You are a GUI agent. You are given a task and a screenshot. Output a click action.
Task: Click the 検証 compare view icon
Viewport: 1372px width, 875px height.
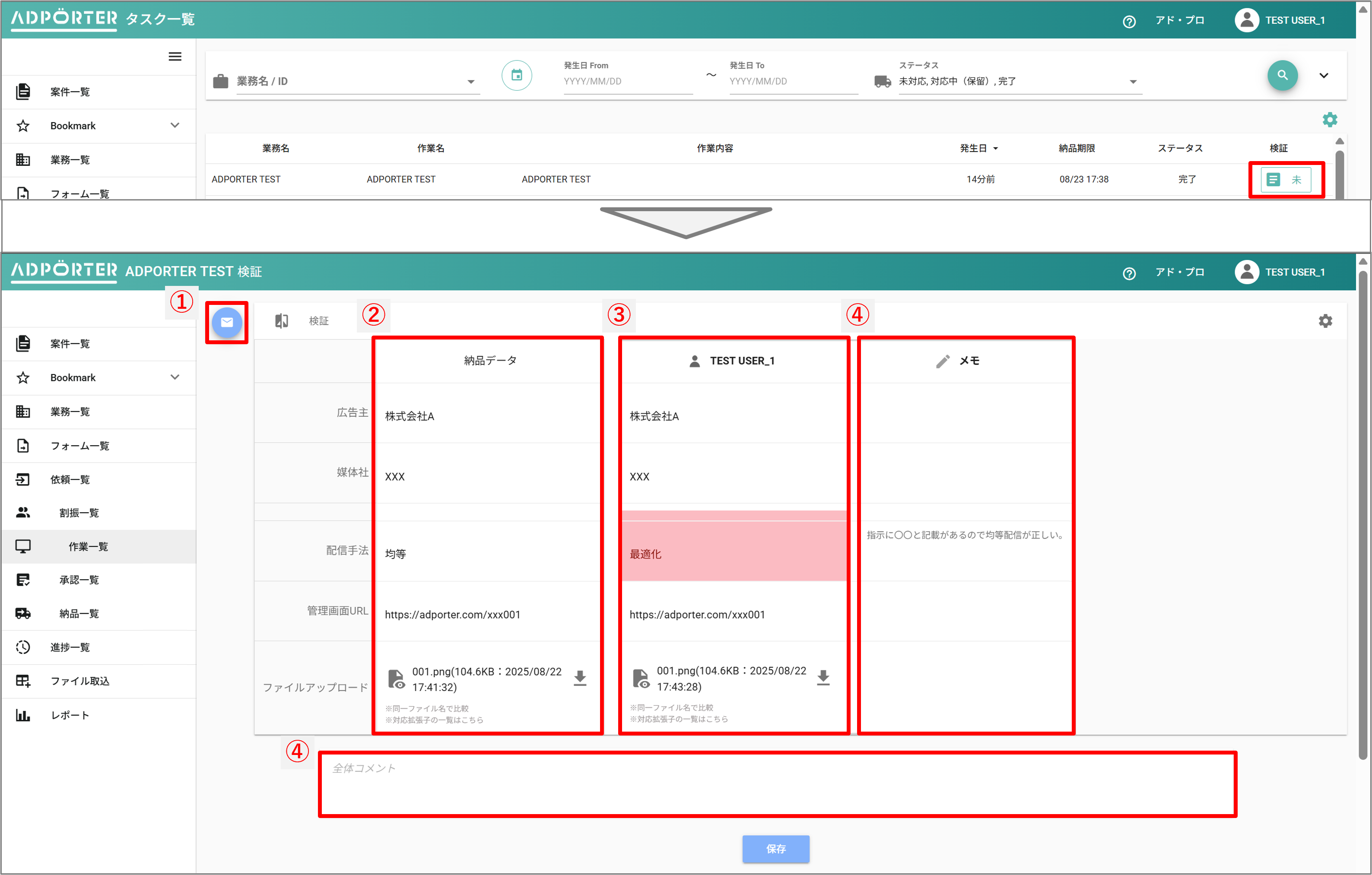(x=282, y=321)
